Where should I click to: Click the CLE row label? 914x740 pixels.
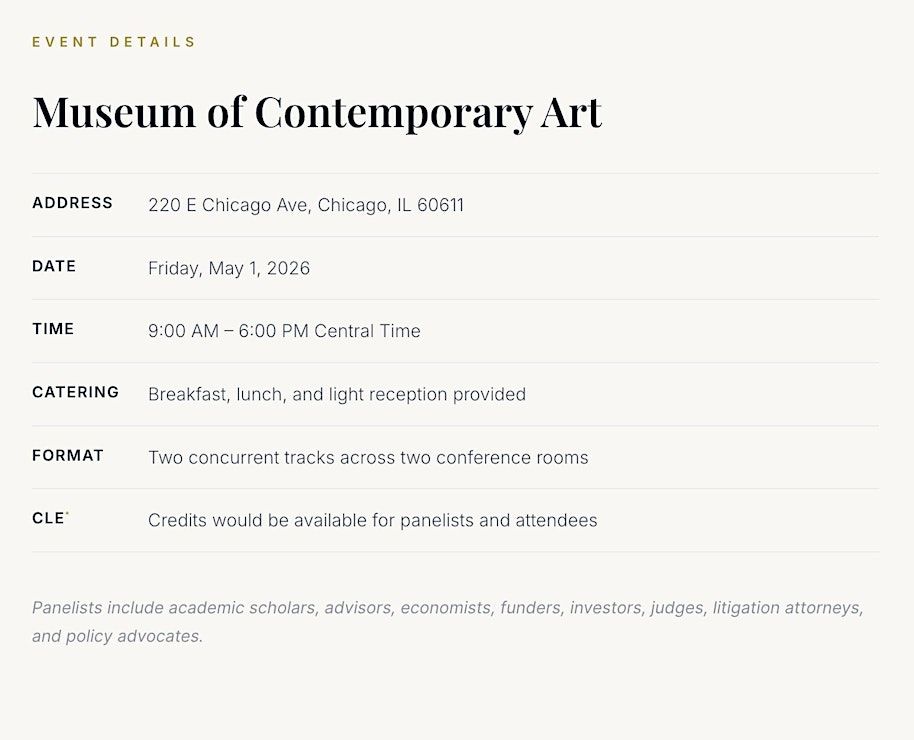point(48,518)
